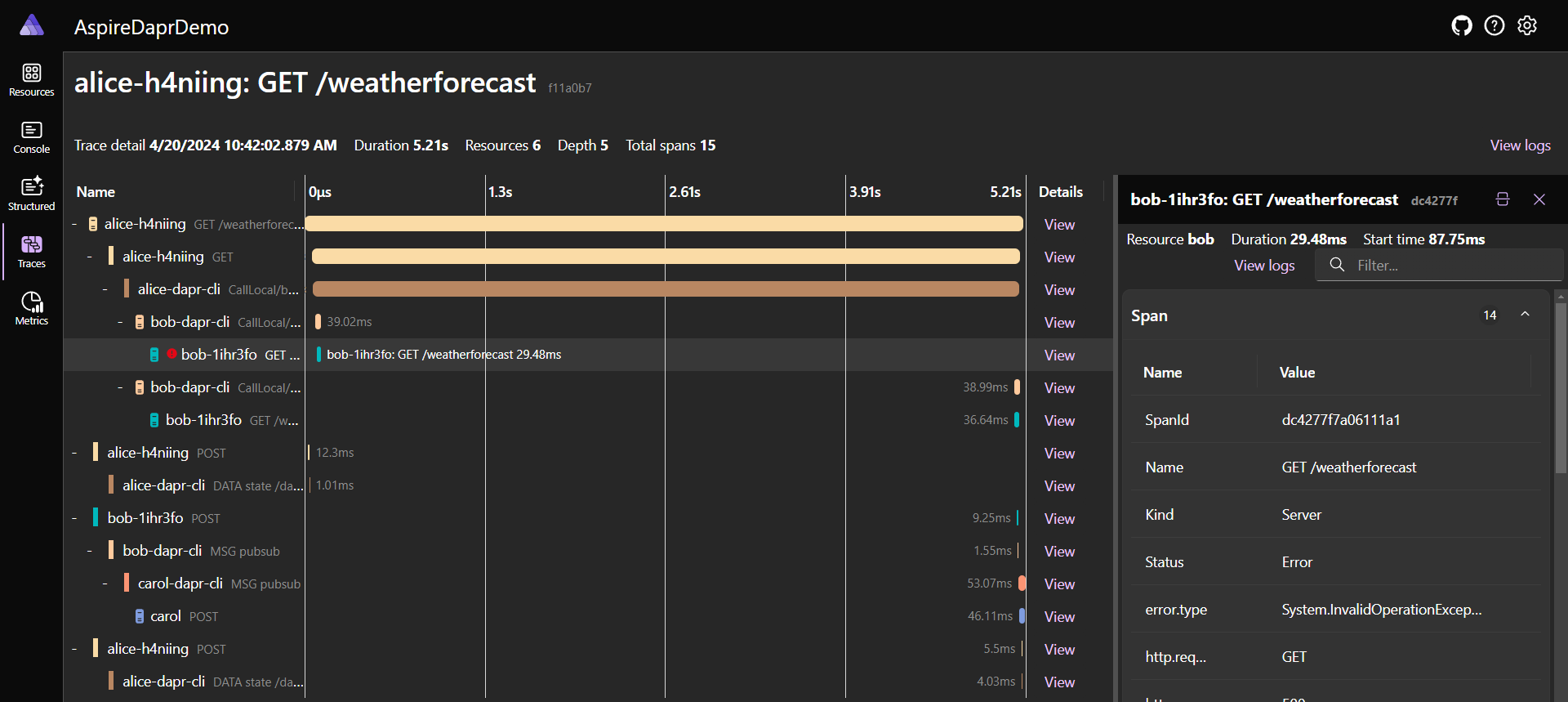The height and width of the screenshot is (702, 1568).
Task: Collapse the bob-1ihr3fo POST row
Action: click(74, 518)
